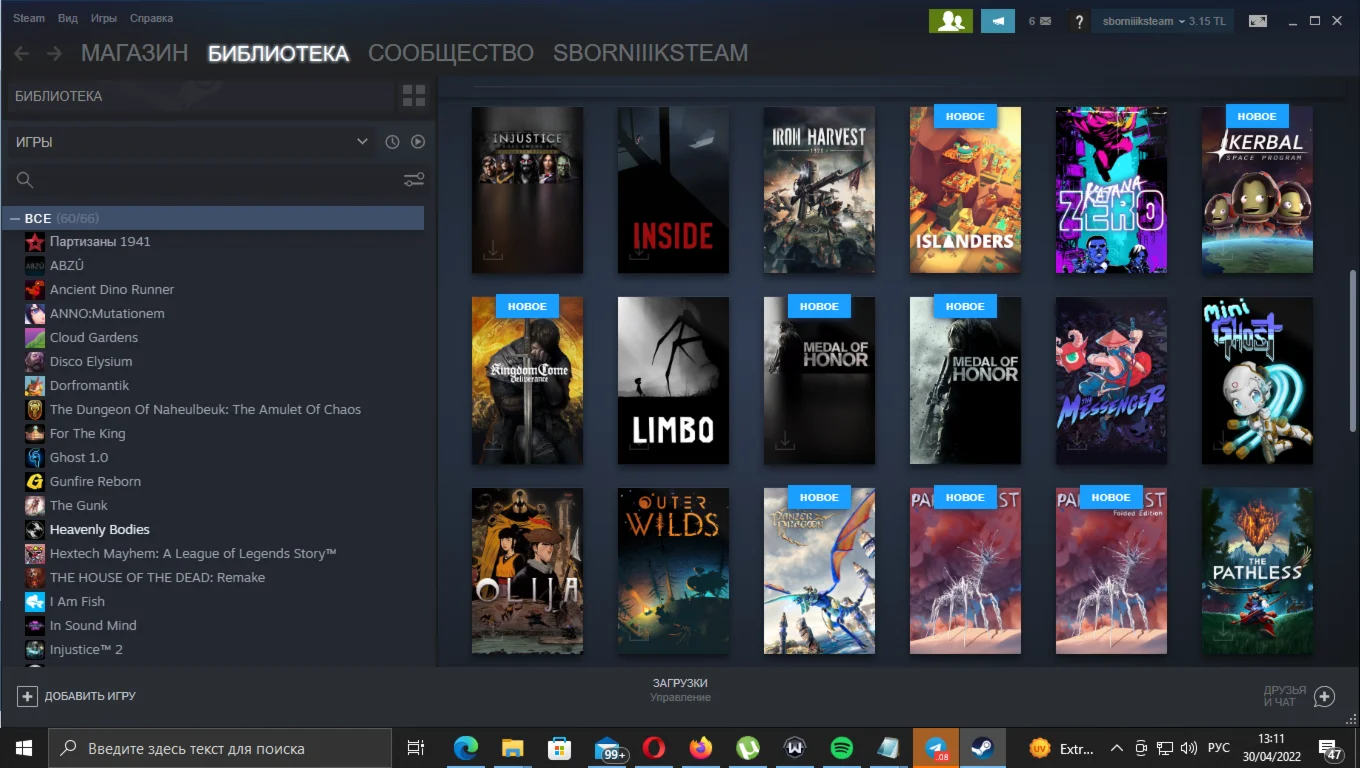Image resolution: width=1360 pixels, height=768 pixels.
Task: Switch to the grid collections view icon
Action: [413, 96]
